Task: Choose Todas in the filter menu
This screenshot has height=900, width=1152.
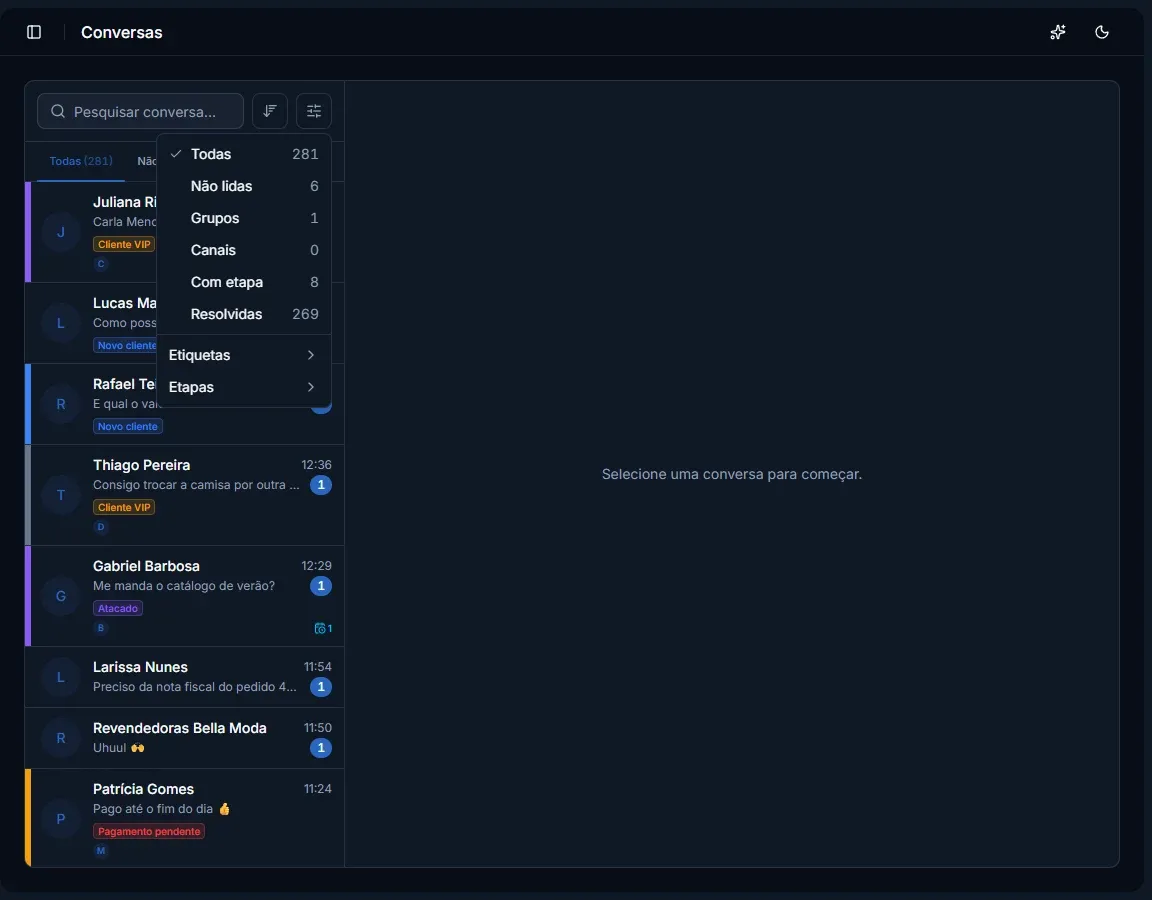Action: [x=244, y=154]
